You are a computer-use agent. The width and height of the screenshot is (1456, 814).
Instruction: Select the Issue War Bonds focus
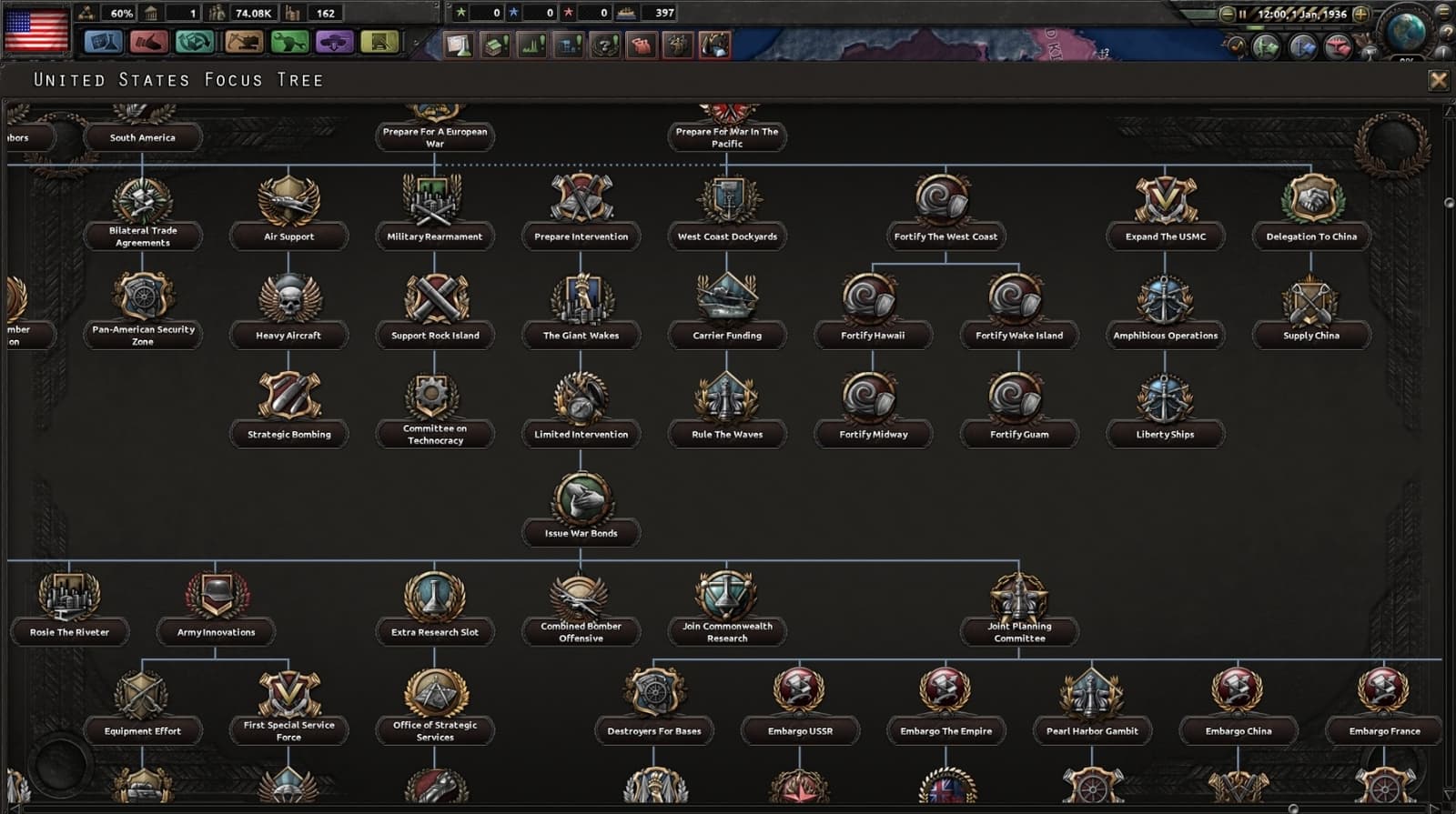581,509
